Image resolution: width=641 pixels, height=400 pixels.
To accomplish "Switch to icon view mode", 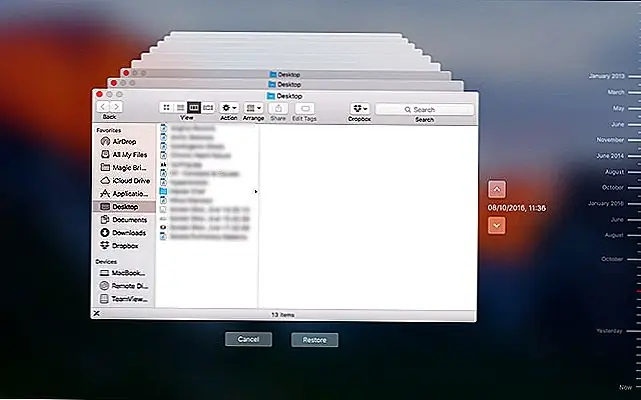I will (x=166, y=107).
